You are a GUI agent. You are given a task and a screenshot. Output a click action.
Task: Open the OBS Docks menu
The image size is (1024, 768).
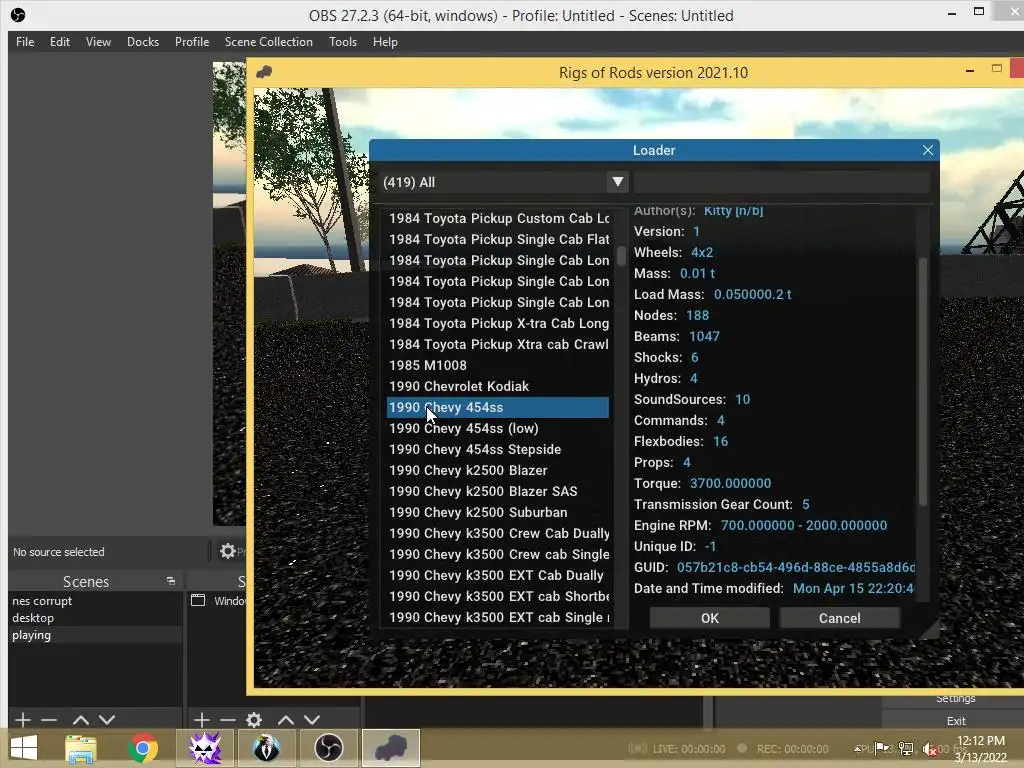point(142,42)
